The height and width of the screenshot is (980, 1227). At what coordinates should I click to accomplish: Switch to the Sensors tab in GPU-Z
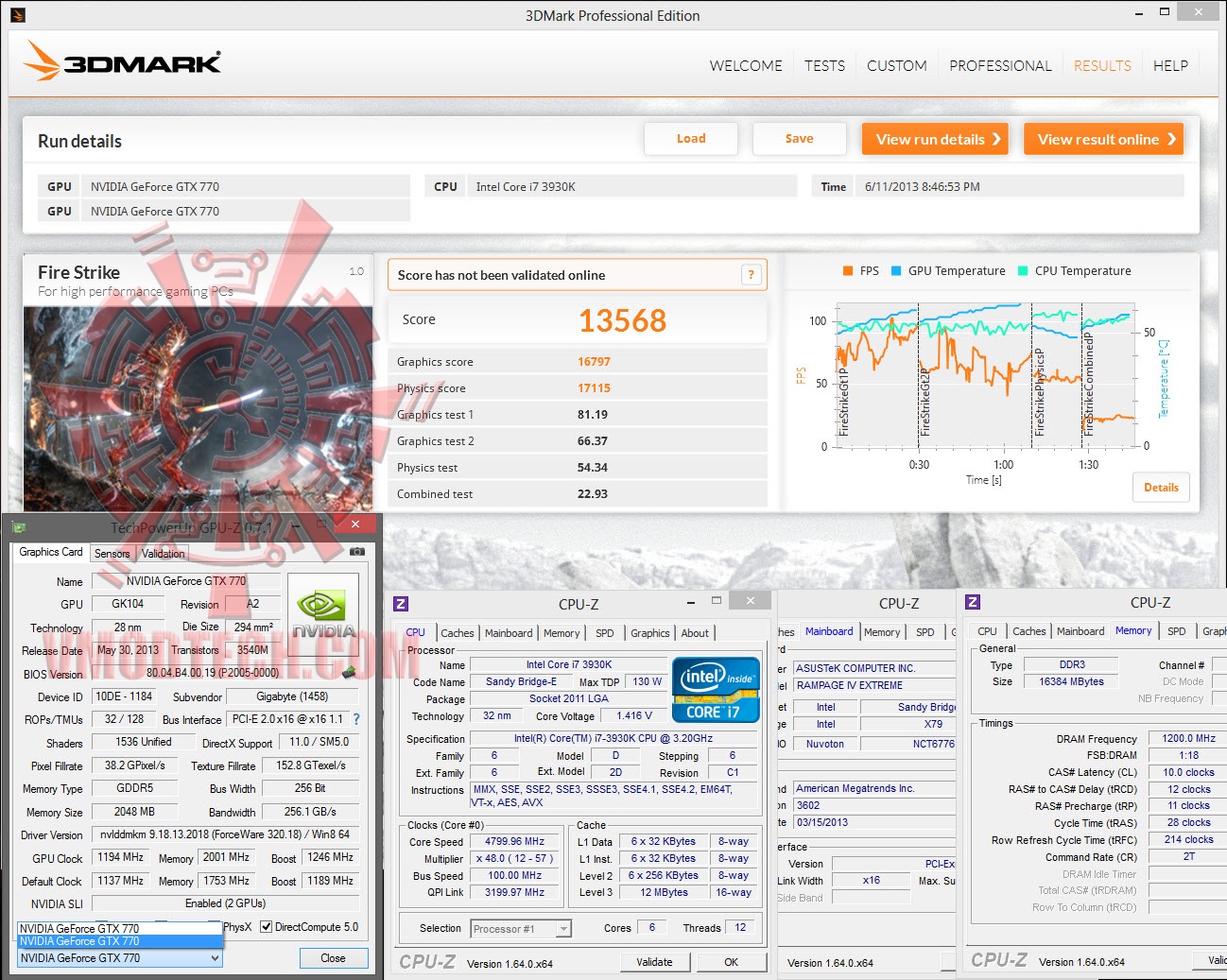pos(112,554)
